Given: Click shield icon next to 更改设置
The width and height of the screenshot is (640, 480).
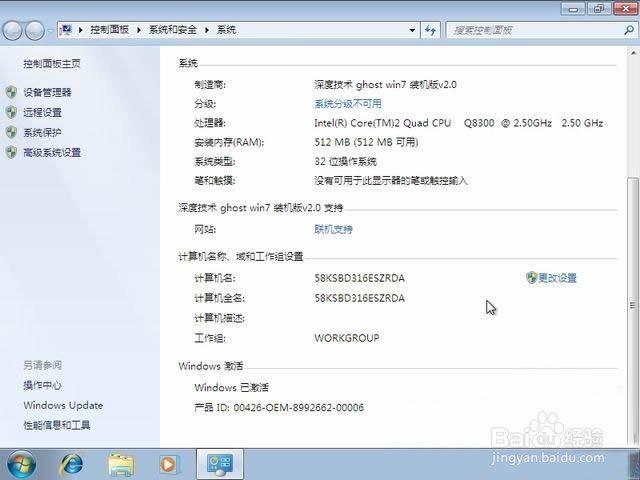Looking at the screenshot, I should 531,278.
